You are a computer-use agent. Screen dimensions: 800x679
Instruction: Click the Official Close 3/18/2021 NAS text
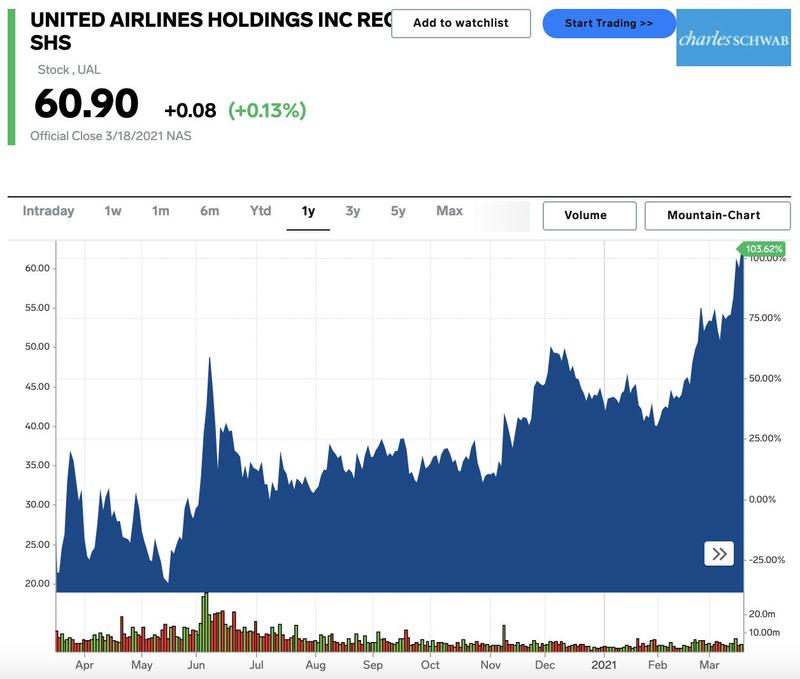(x=111, y=136)
